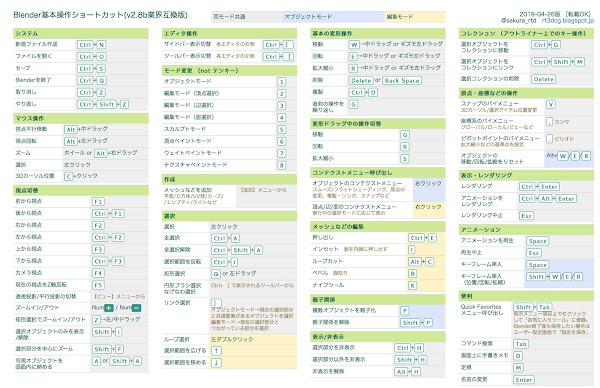This screenshot has width=600, height=388.
Task: Click the Q key in the 'Blenderを終了' row
Action: pos(101,80)
